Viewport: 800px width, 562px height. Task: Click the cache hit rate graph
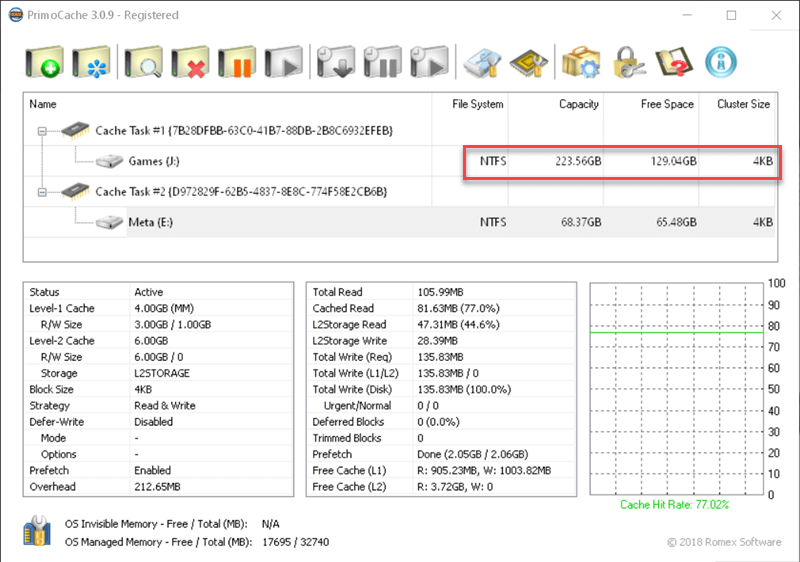click(x=677, y=389)
